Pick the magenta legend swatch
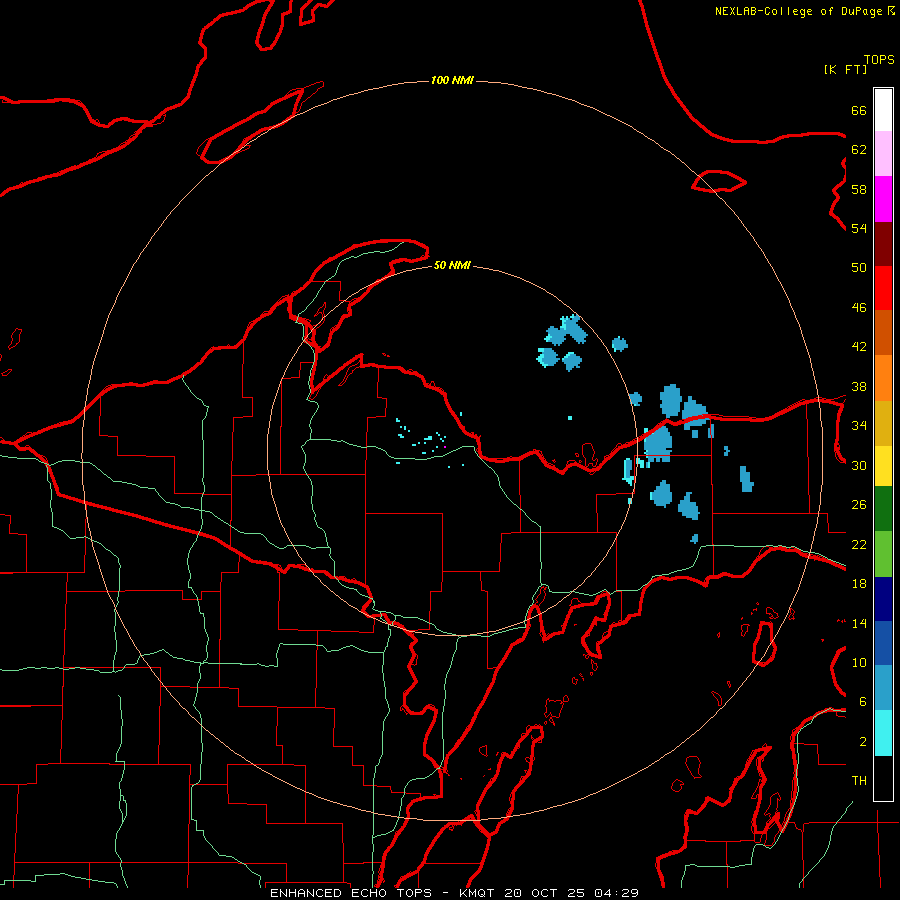The height and width of the screenshot is (900, 900). 883,199
